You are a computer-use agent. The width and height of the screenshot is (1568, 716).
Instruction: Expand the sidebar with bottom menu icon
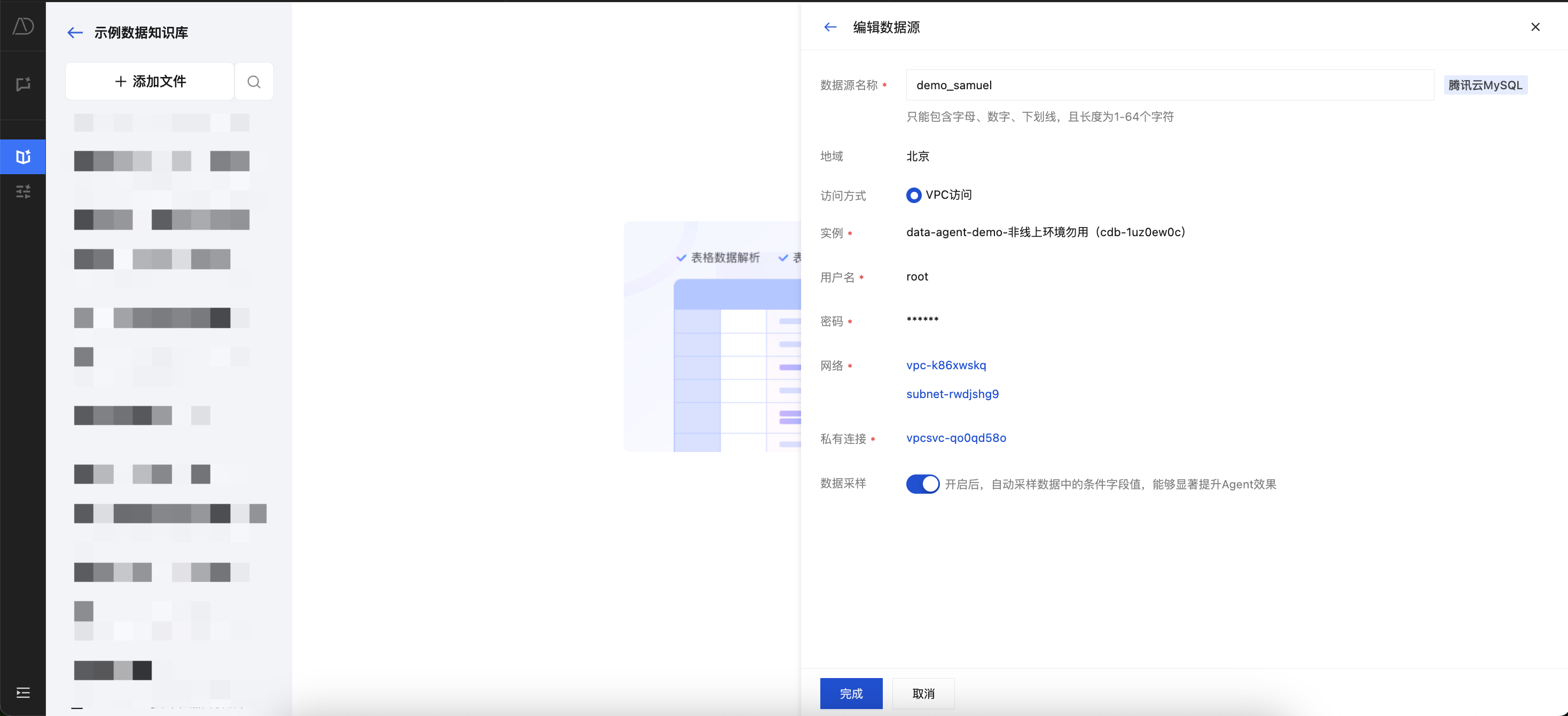[23, 692]
